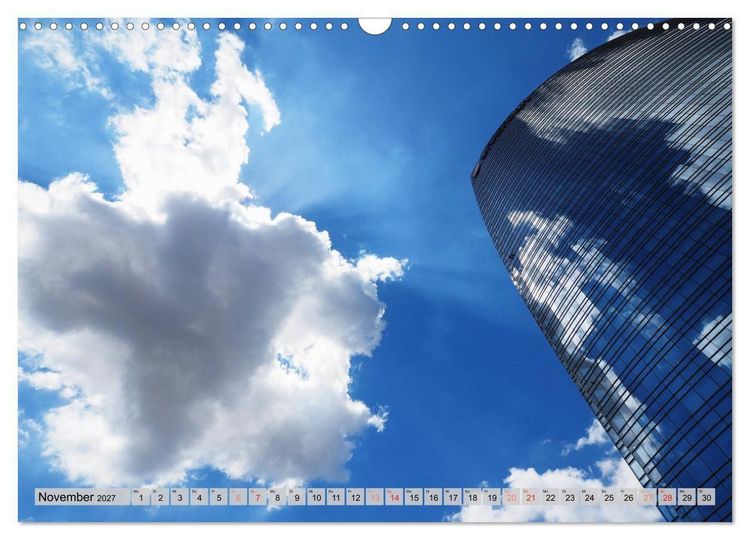
Task: Select date cell 4 in the calendar strip
Action: click(199, 497)
